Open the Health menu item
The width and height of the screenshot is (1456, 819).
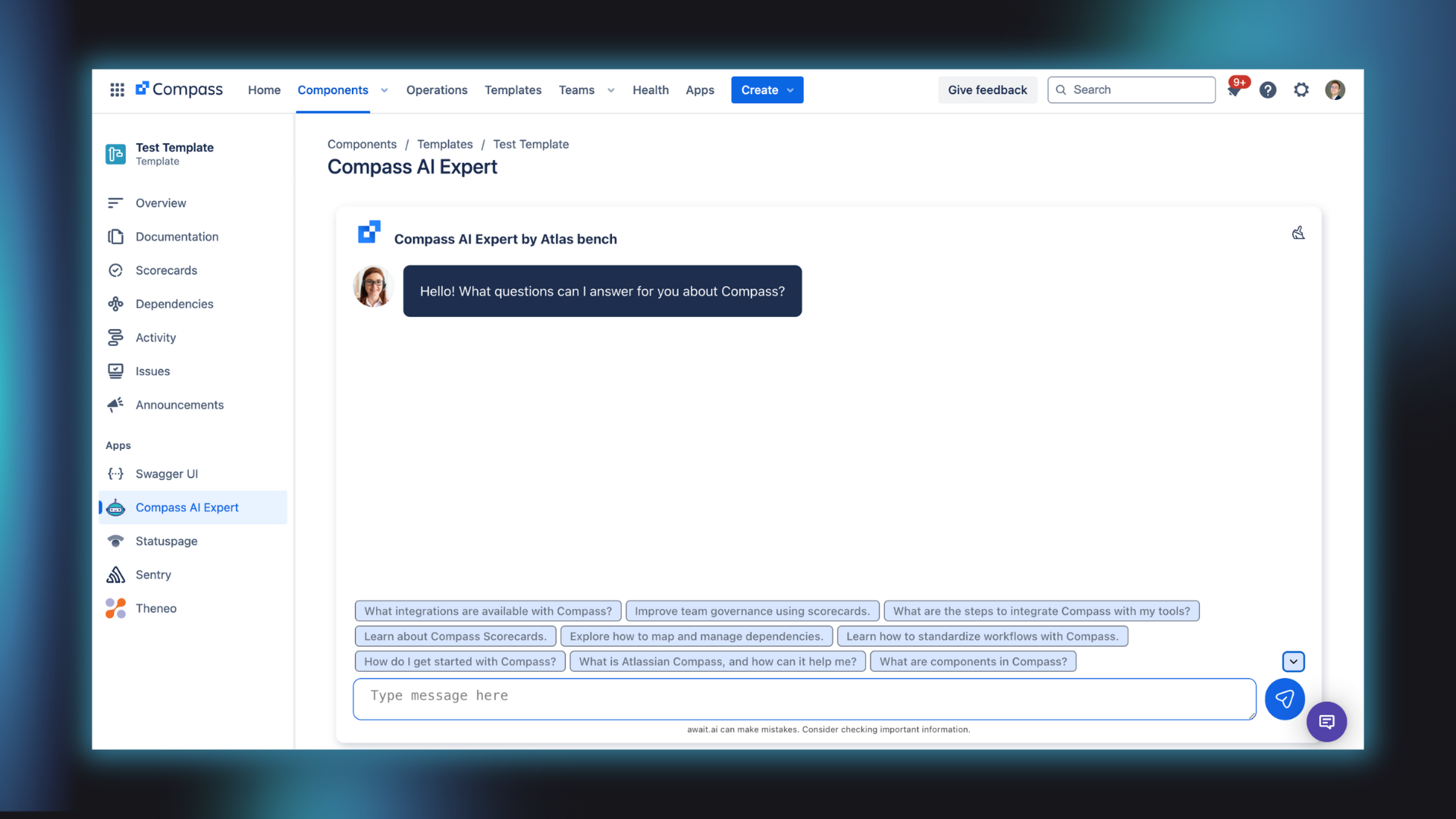click(650, 89)
